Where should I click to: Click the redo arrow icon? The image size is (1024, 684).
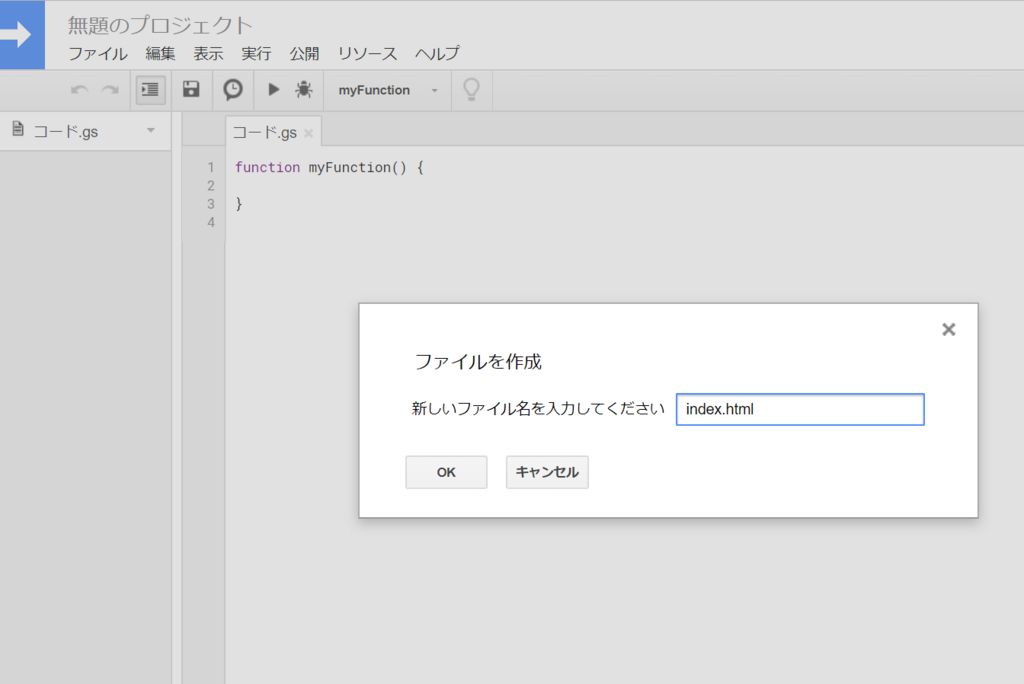coord(110,90)
